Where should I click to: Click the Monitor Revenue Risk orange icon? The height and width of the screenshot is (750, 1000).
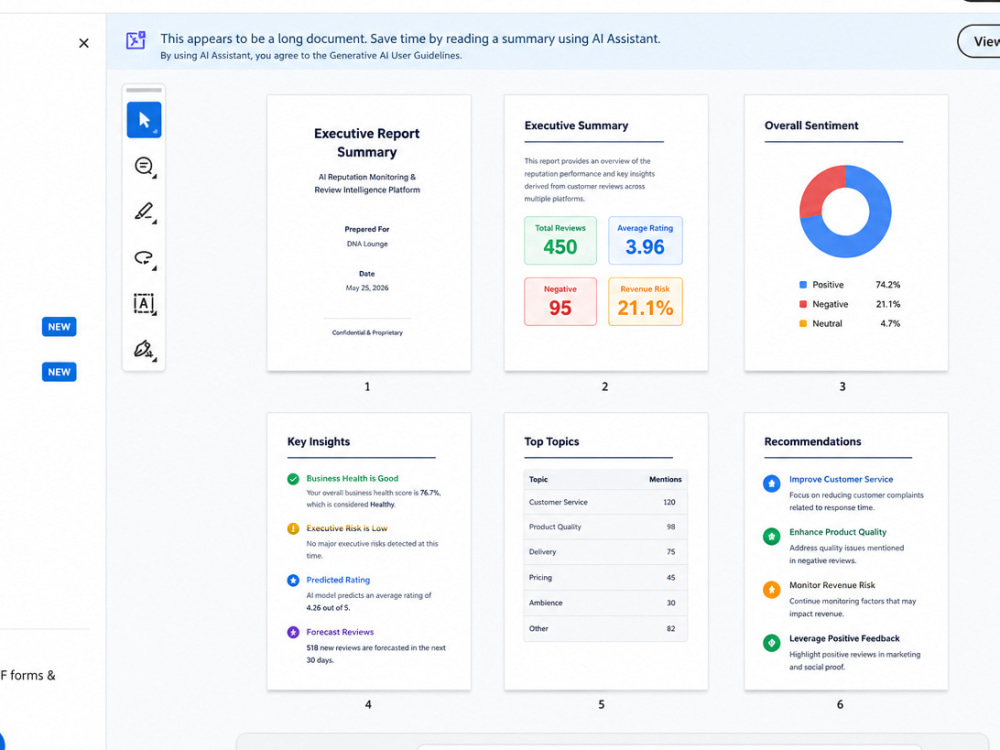tap(772, 589)
